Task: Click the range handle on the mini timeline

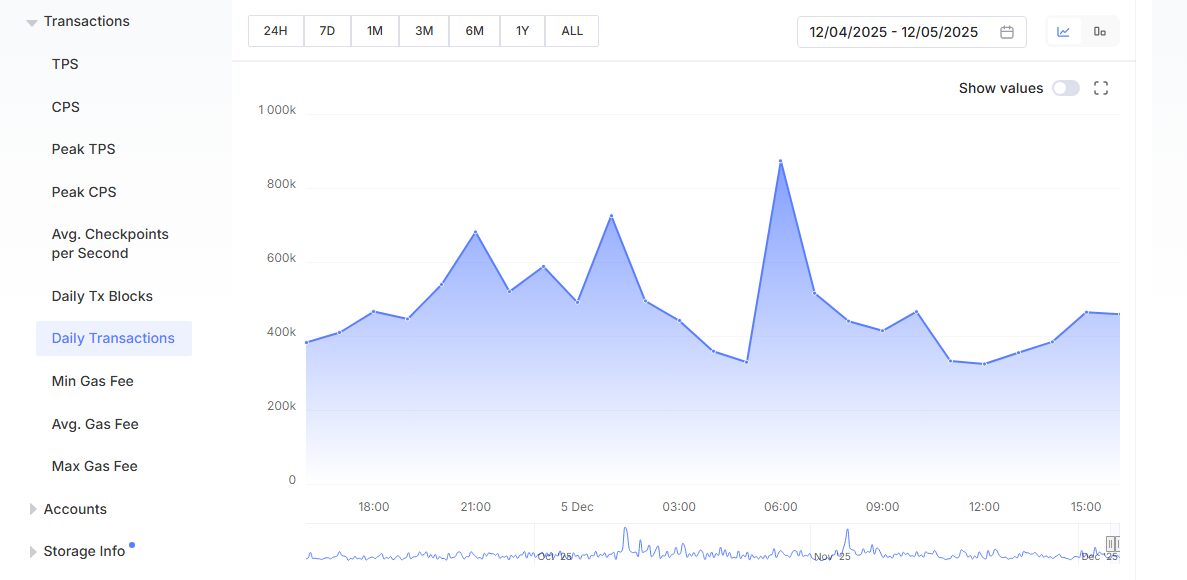Action: click(1112, 543)
